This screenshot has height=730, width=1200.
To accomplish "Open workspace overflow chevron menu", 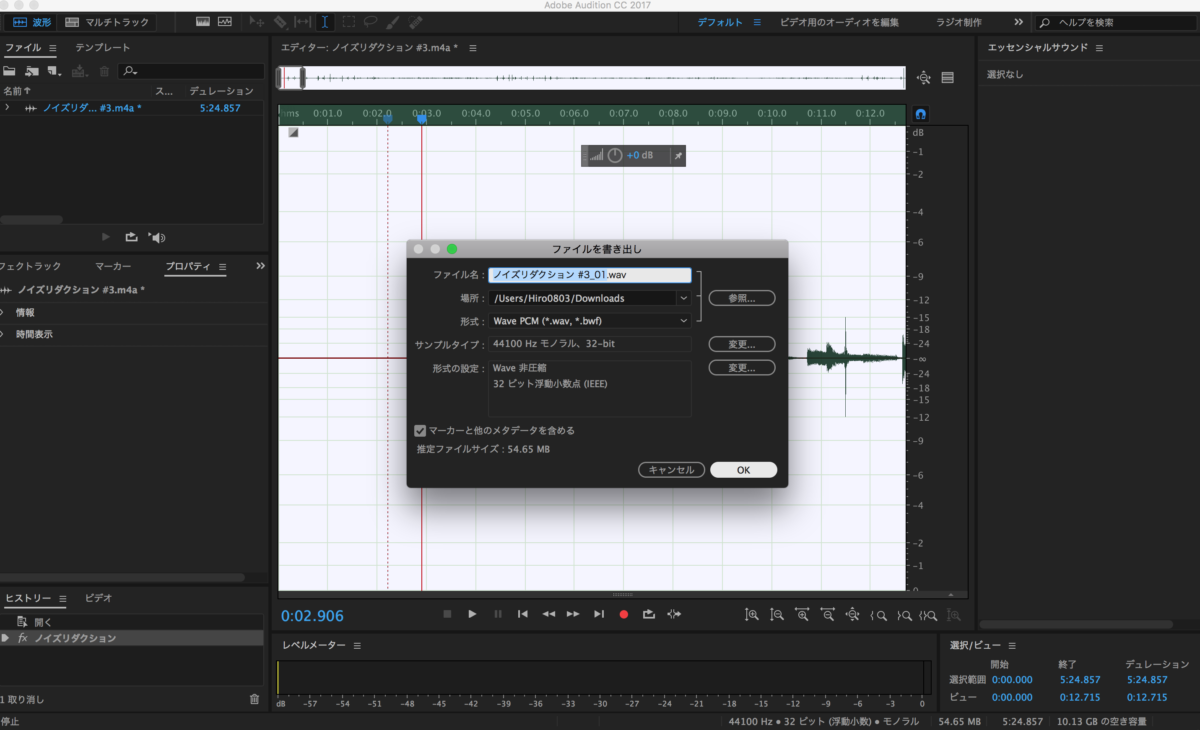I will click(1018, 21).
